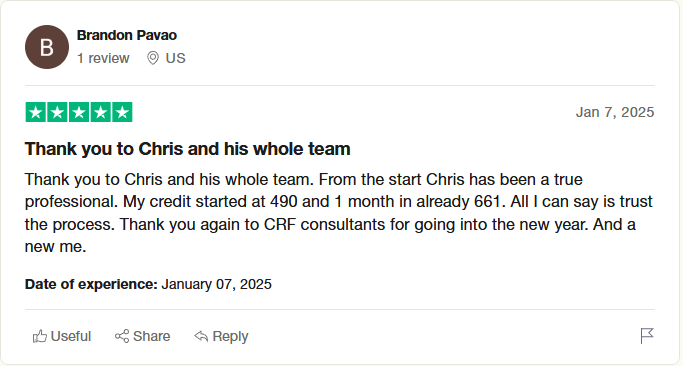Screen dimensions: 683x366
Task: Reply to Brandon's review
Action: 221,336
